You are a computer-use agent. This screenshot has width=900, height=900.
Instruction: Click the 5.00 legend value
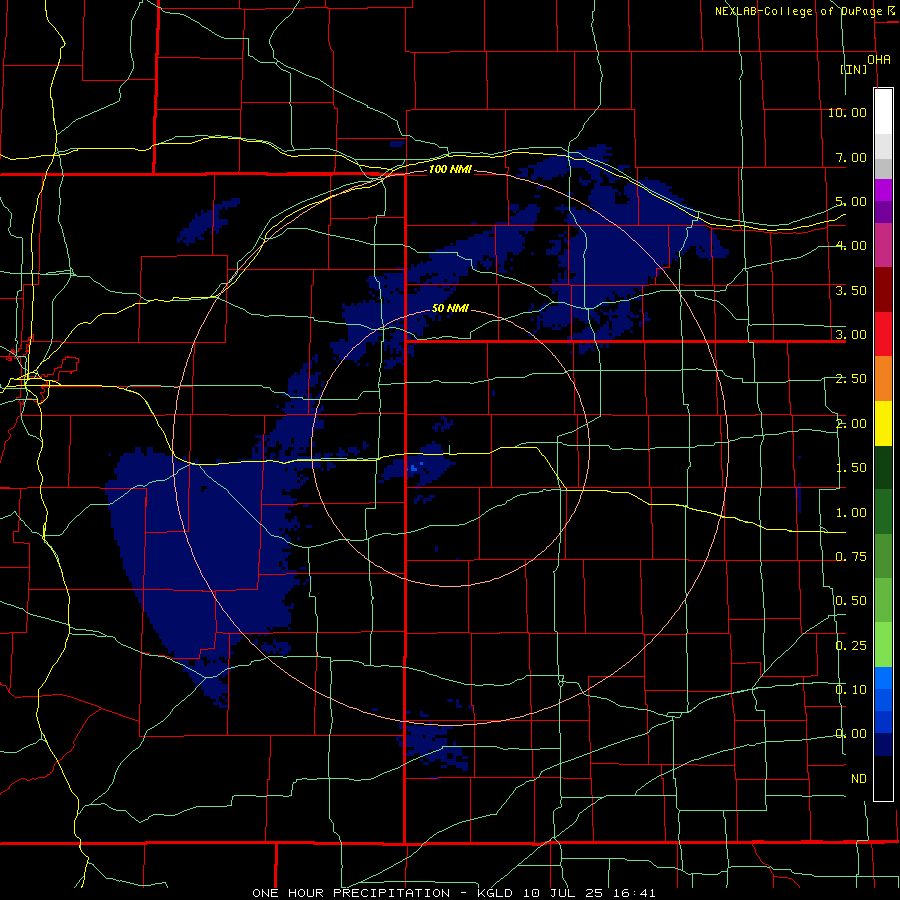[851, 201]
